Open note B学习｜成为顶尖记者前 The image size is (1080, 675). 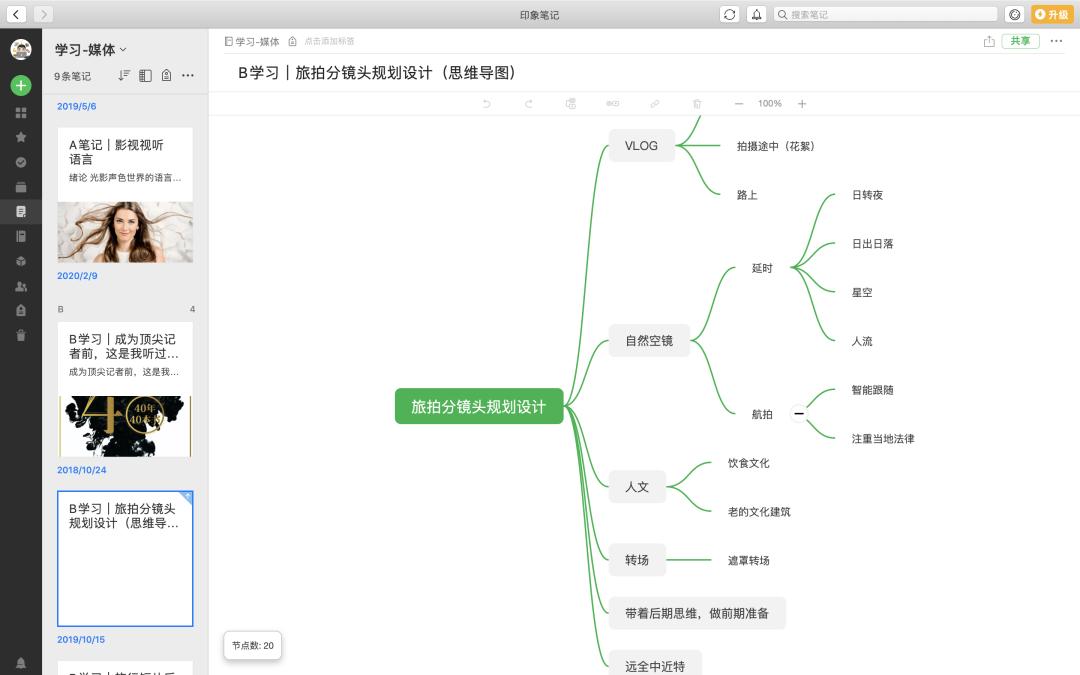[x=125, y=389]
